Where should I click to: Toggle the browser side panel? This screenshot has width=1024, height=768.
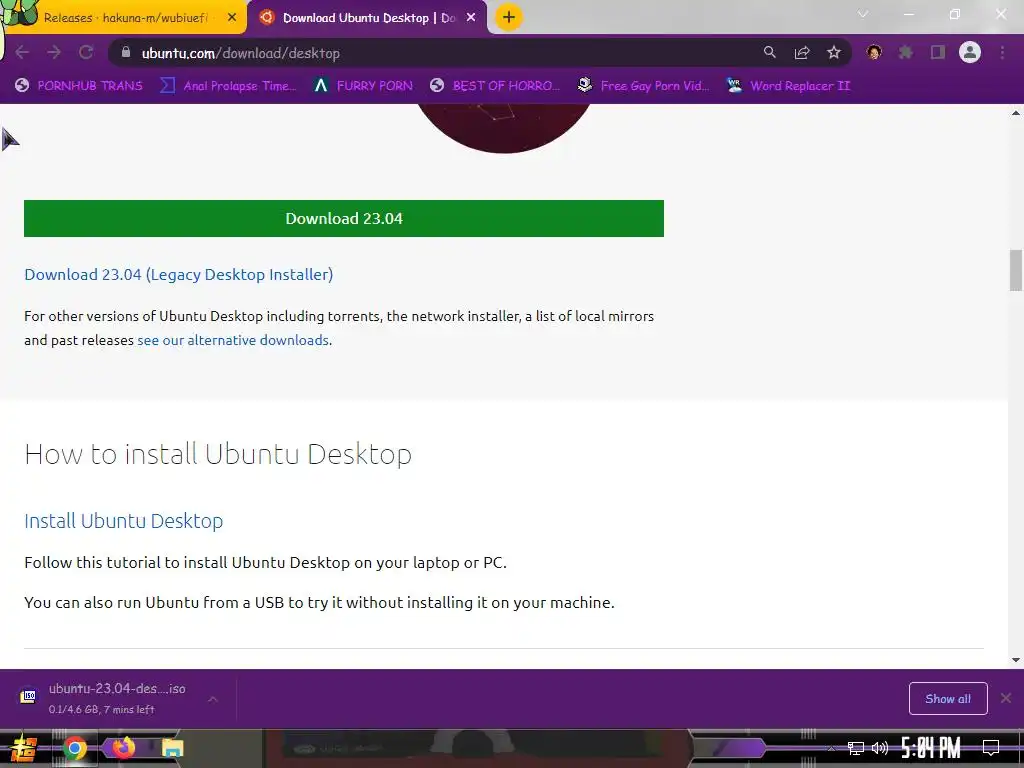[938, 52]
